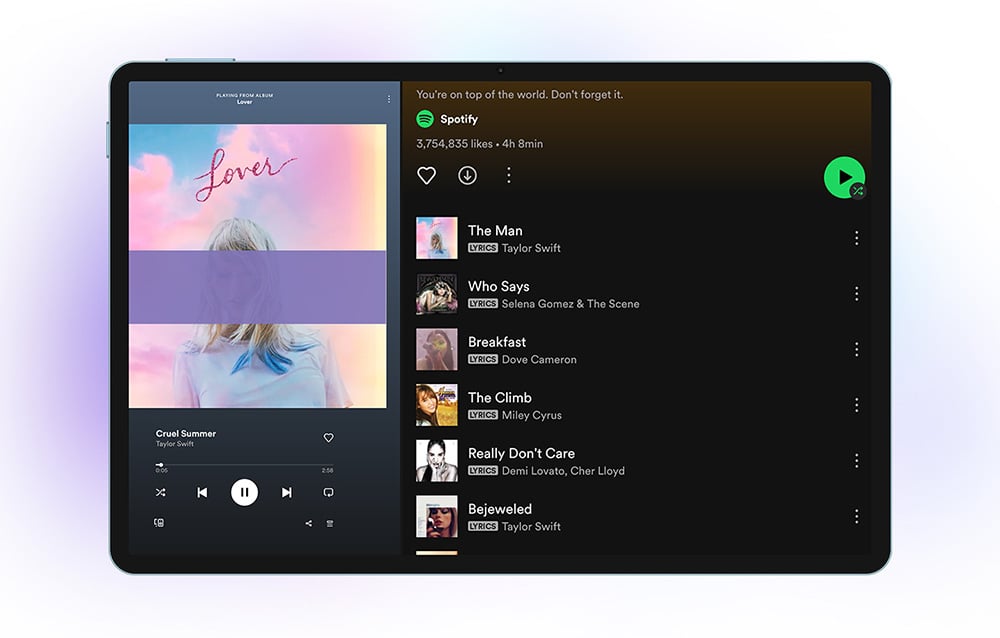The width and height of the screenshot is (1000, 638).
Task: Toggle repeat mode in player
Action: (x=328, y=492)
